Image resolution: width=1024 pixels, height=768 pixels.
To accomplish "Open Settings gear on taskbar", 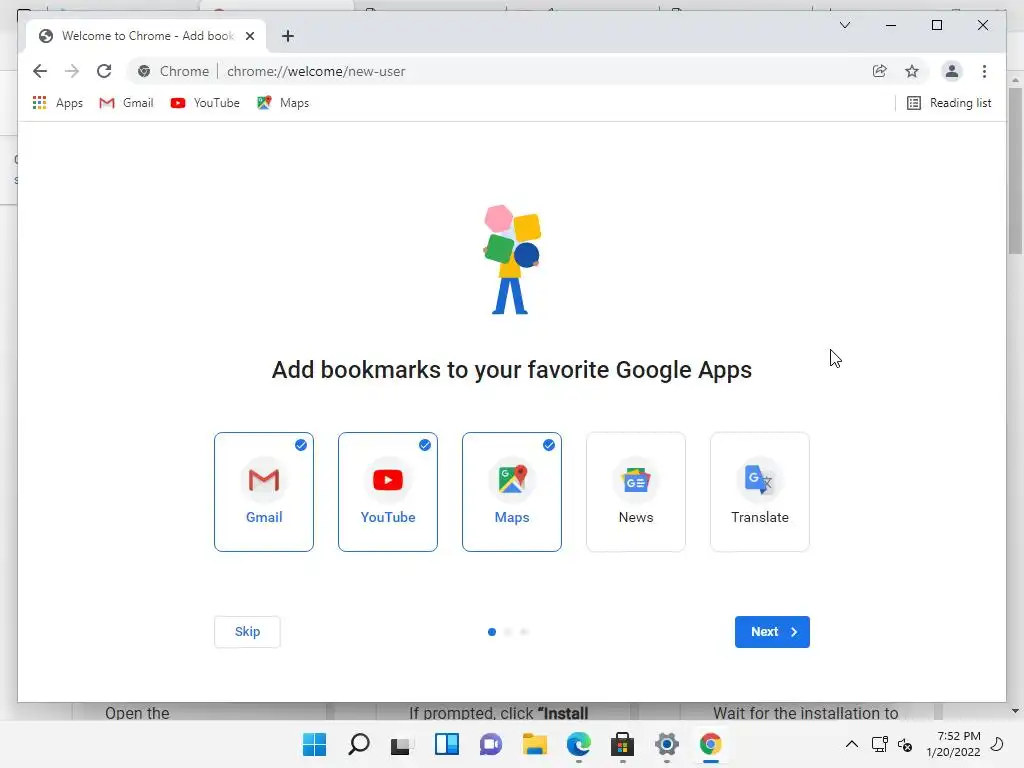I will click(667, 744).
